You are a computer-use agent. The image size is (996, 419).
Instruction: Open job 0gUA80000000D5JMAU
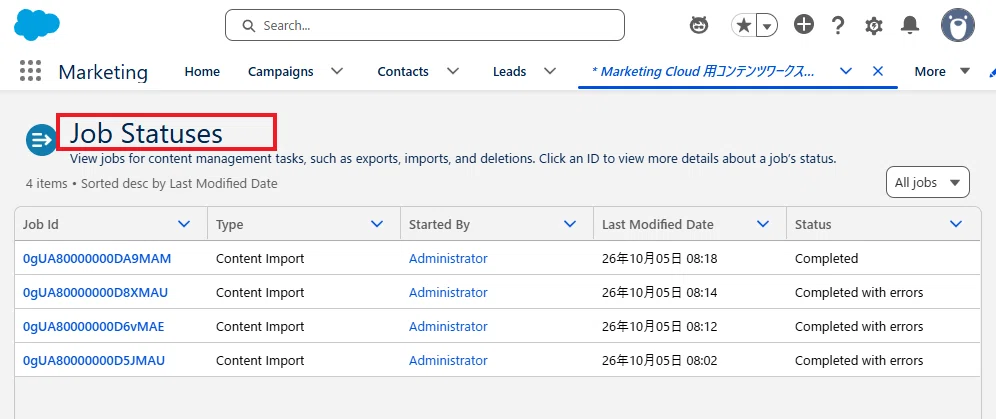(94, 361)
